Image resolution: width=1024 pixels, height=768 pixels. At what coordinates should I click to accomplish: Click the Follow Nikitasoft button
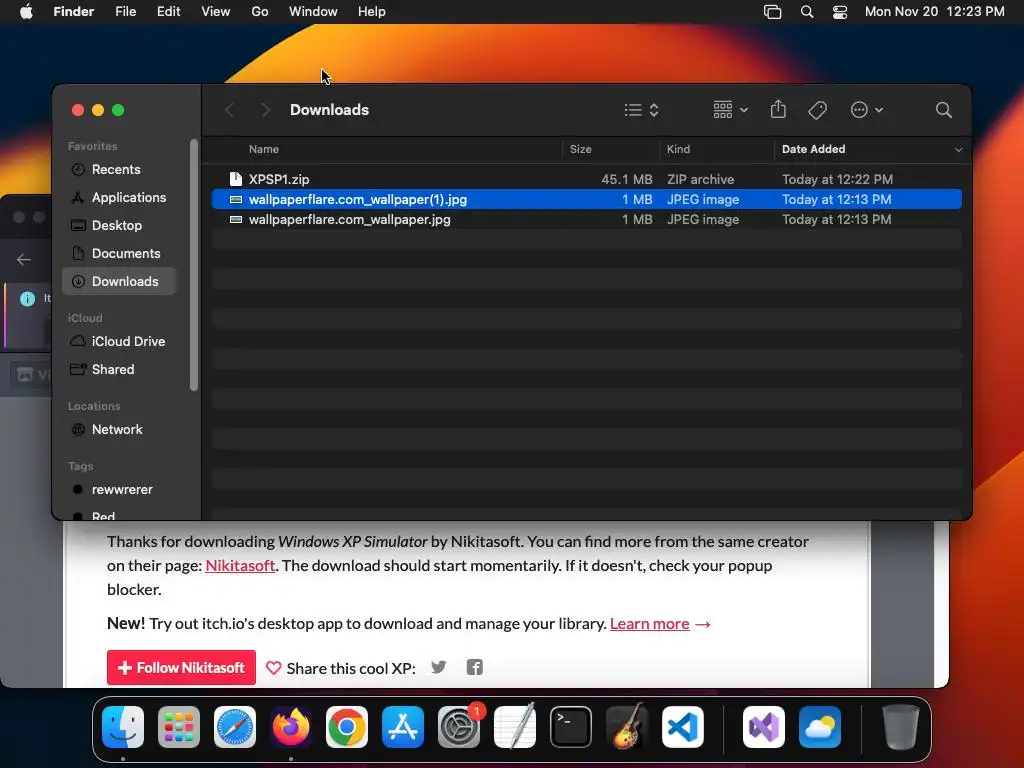point(182,667)
